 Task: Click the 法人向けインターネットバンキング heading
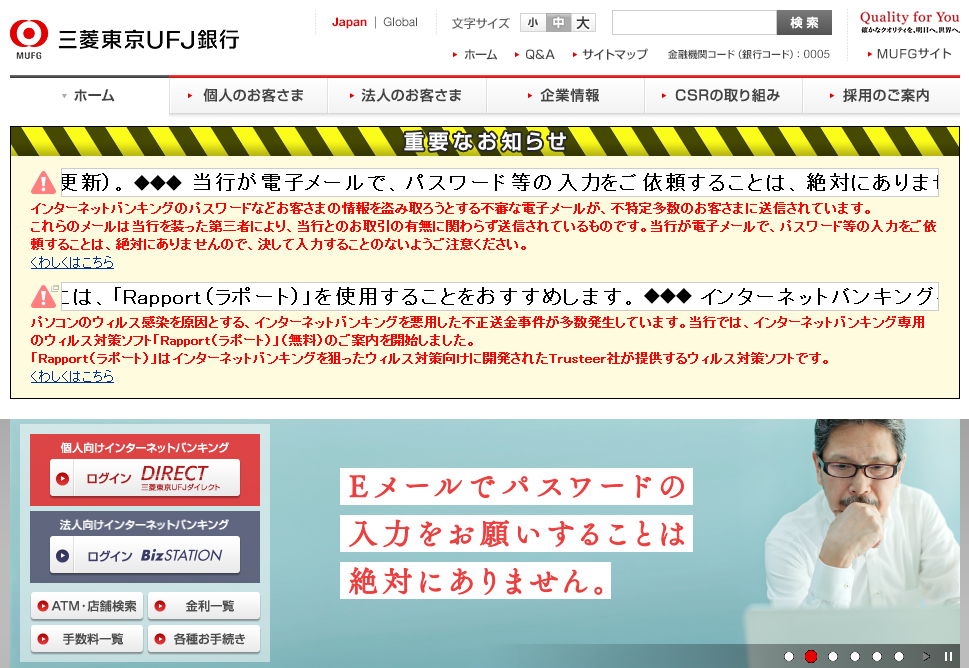pos(145,525)
